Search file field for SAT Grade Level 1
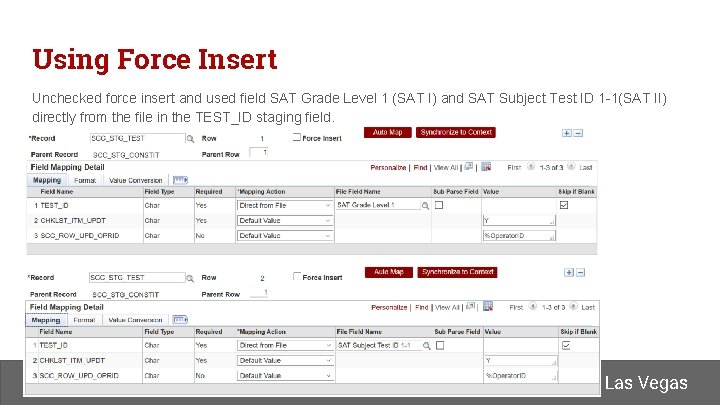The height and width of the screenshot is (405, 720). click(x=425, y=206)
